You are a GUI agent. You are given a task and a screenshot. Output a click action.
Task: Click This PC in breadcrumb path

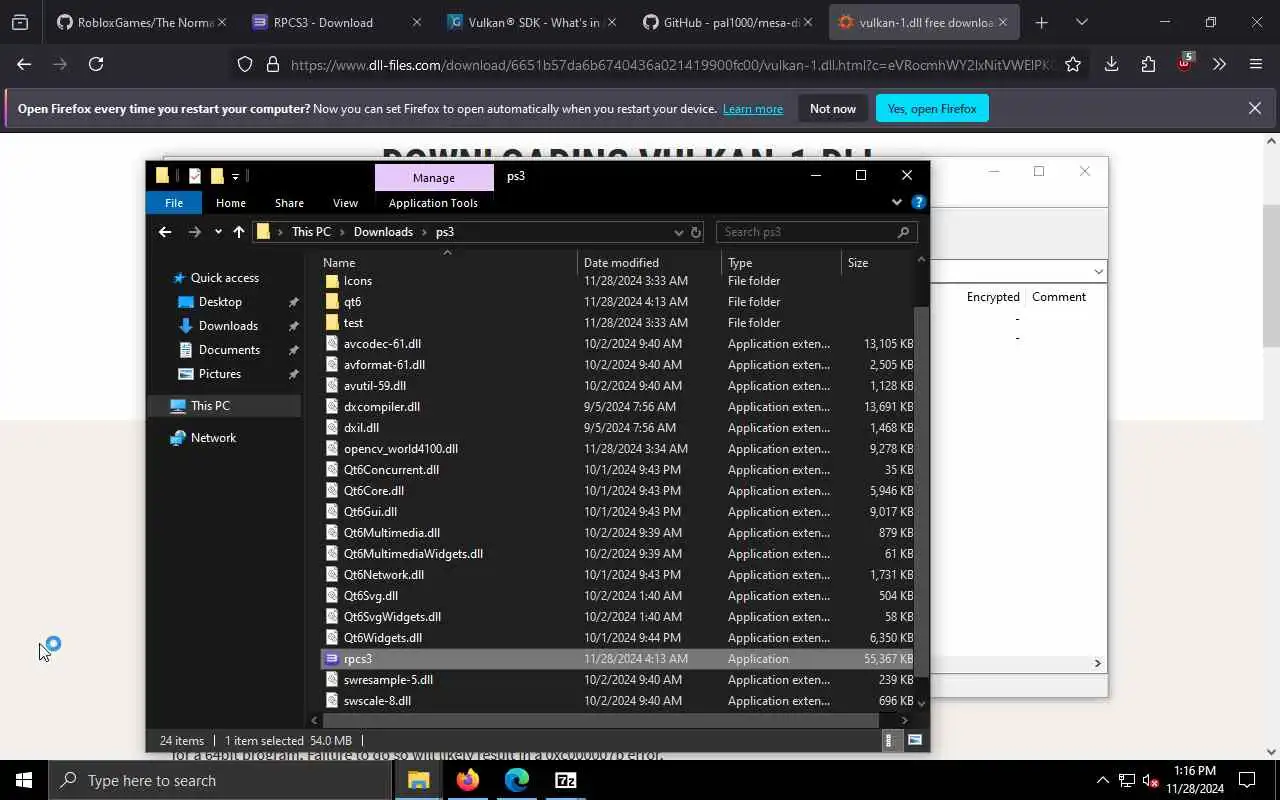pyautogui.click(x=311, y=232)
